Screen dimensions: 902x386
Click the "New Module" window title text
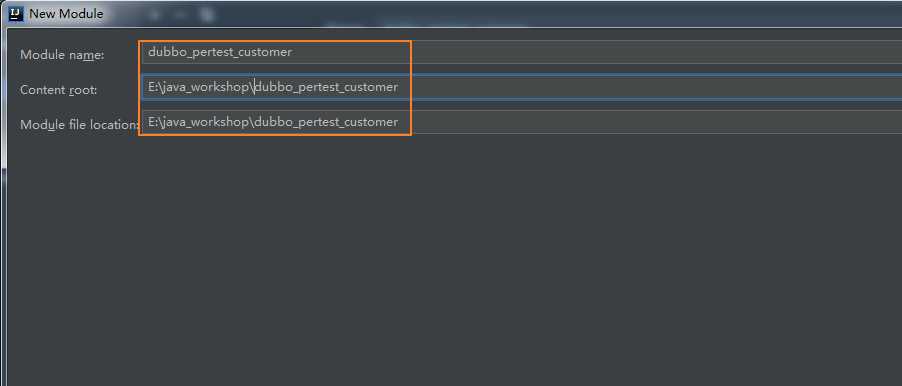66,14
